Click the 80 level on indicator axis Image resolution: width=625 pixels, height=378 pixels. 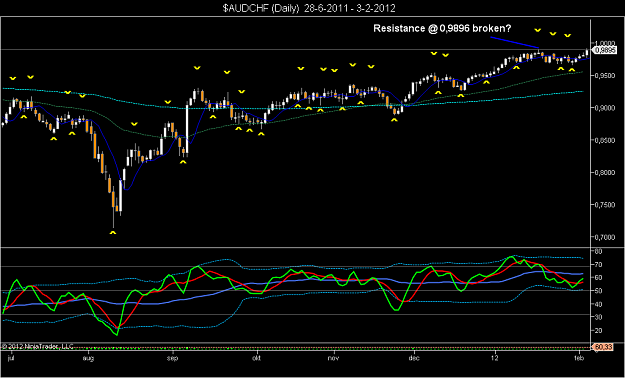pos(598,252)
